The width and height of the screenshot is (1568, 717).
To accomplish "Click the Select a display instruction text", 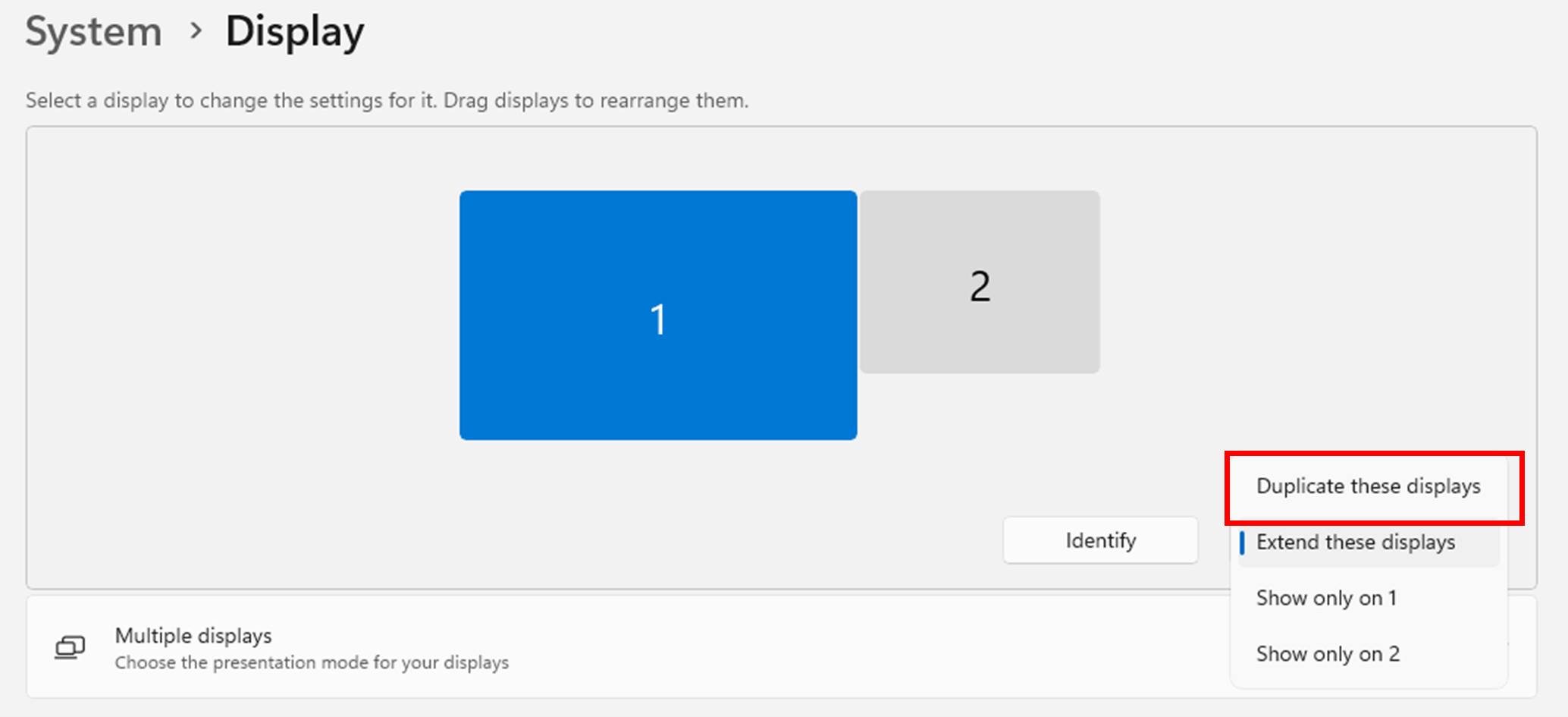I will coord(387,101).
